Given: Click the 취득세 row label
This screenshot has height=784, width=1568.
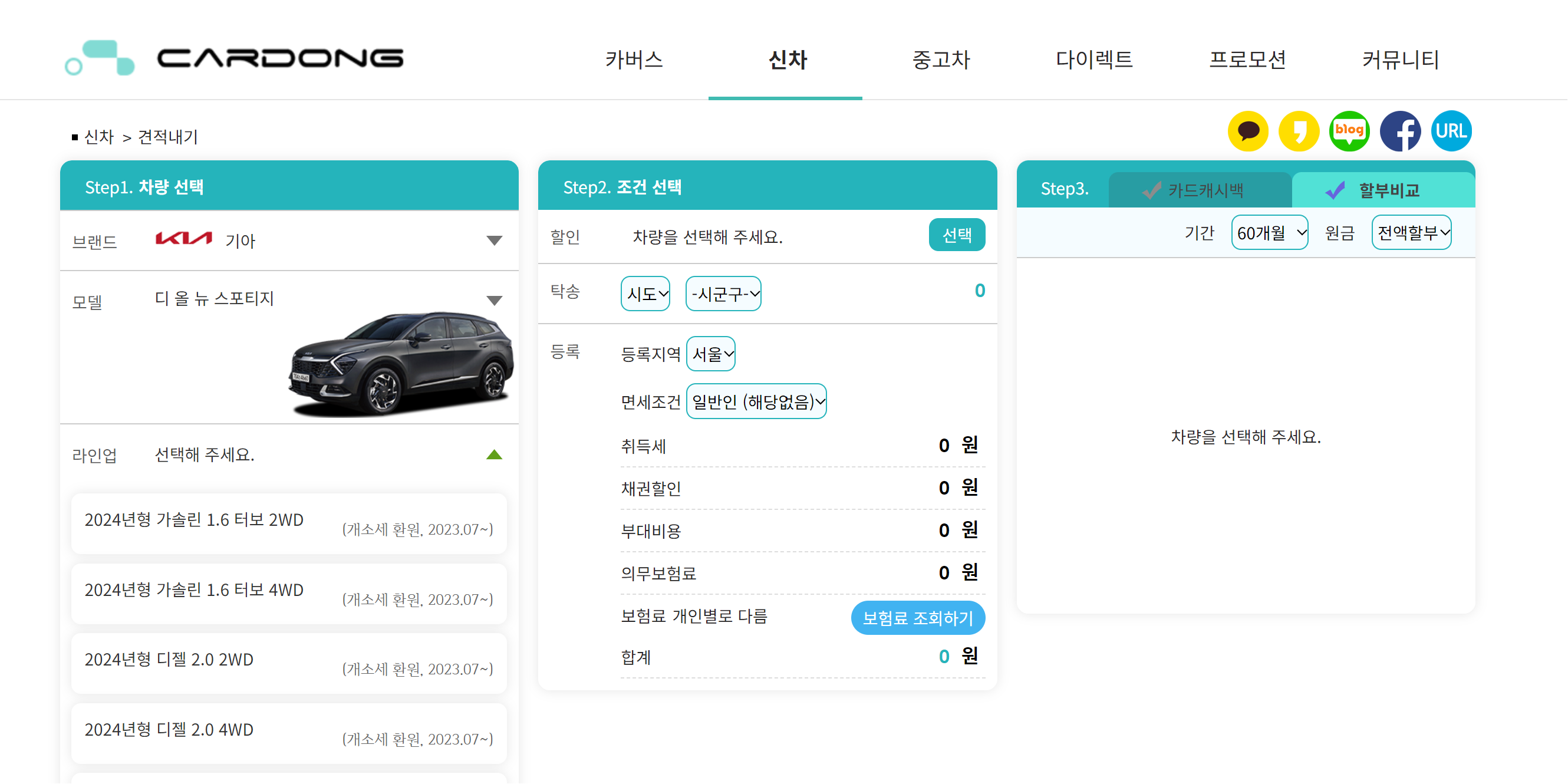Looking at the screenshot, I should [643, 447].
